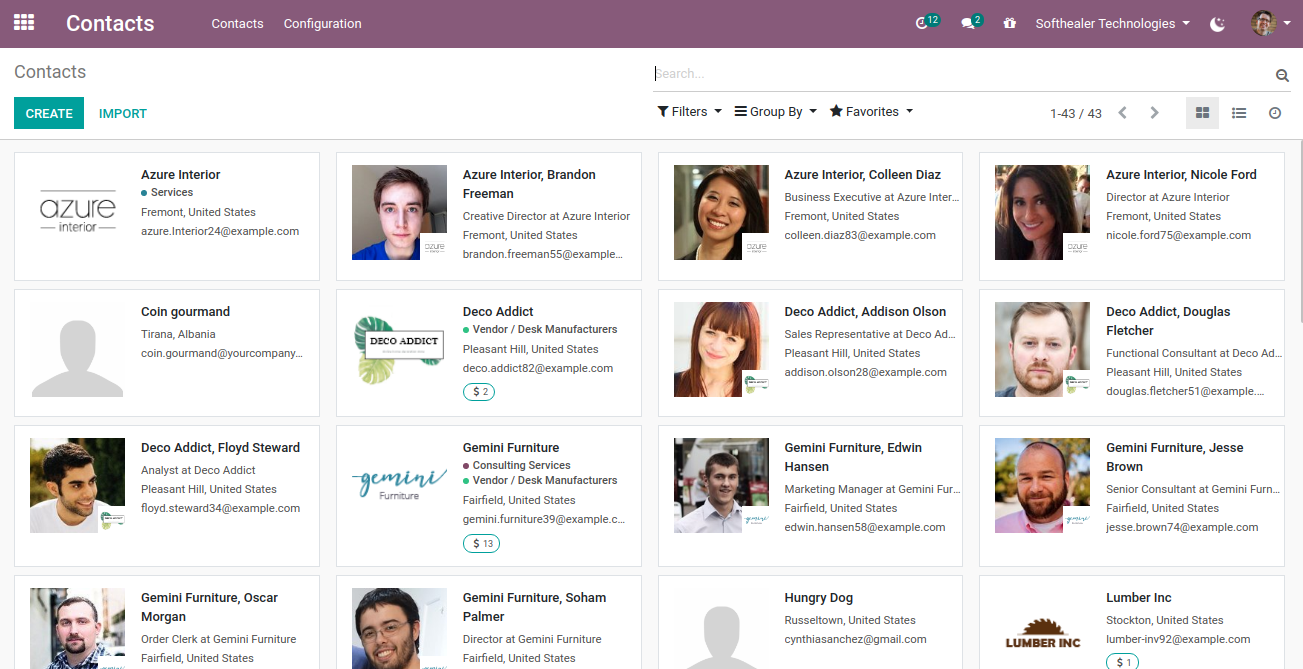Click the CREATE button
This screenshot has width=1303, height=669.
pyautogui.click(x=49, y=113)
